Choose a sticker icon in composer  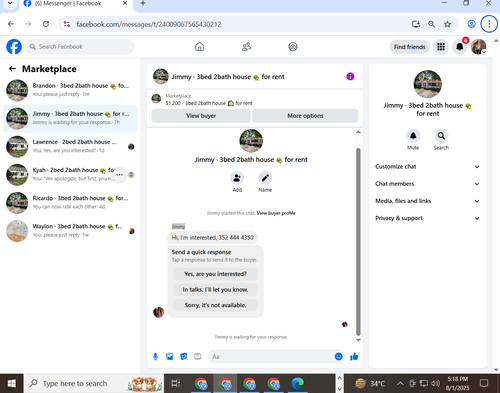tap(184, 357)
